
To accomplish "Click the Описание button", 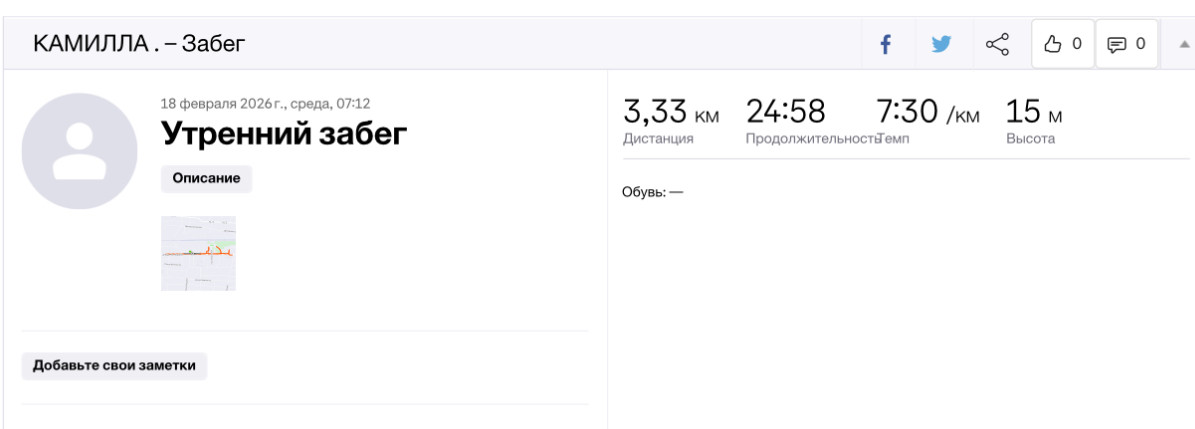I will [x=206, y=178].
